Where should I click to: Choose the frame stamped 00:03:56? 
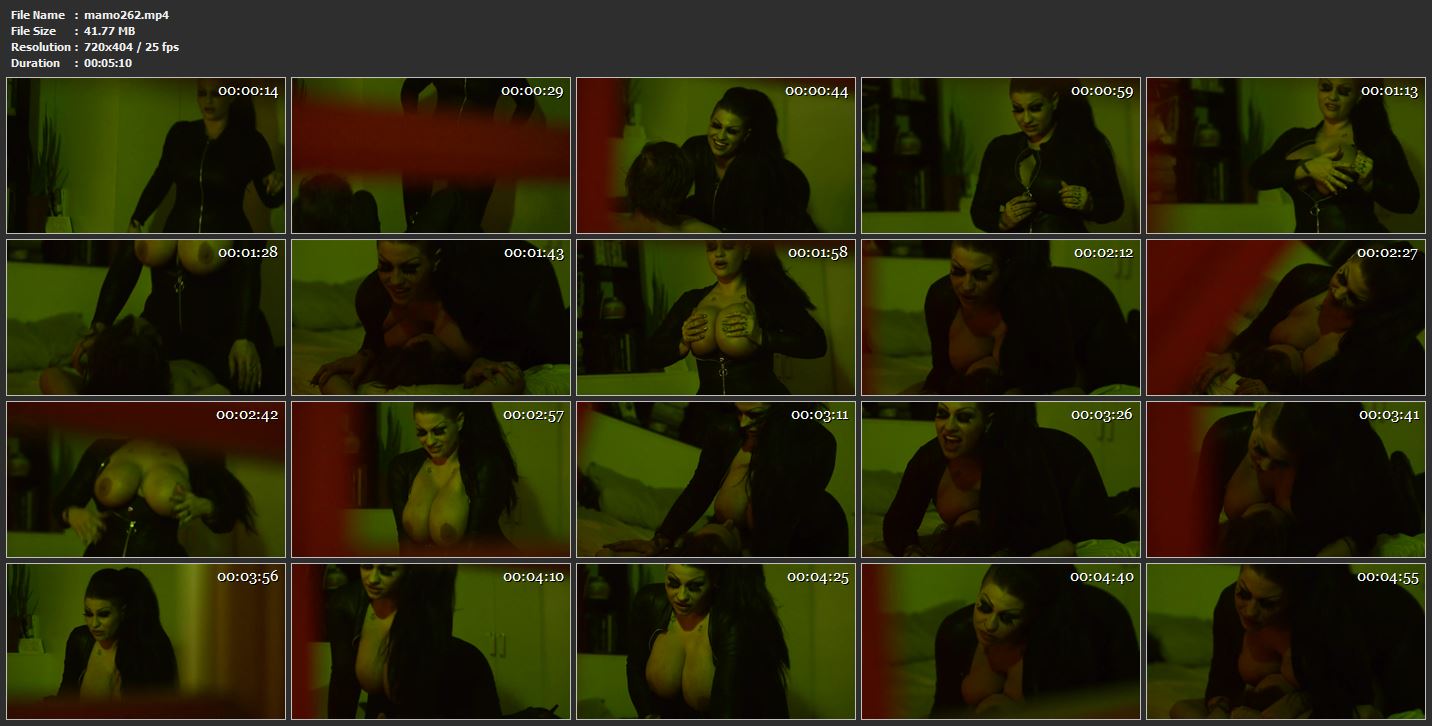point(146,641)
